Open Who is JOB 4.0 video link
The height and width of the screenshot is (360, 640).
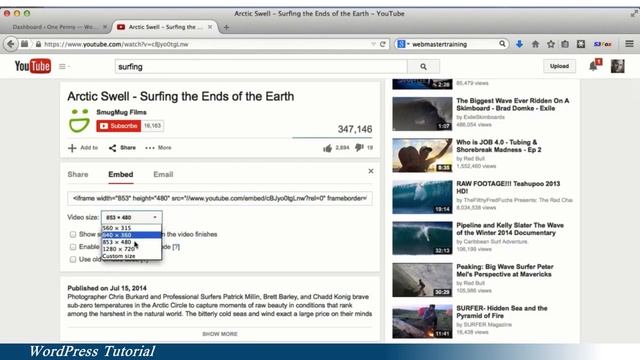499,146
